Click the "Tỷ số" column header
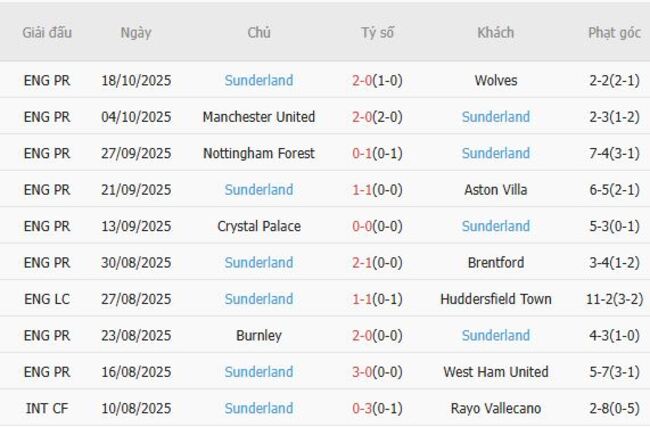The width and height of the screenshot is (650, 427). point(377,32)
